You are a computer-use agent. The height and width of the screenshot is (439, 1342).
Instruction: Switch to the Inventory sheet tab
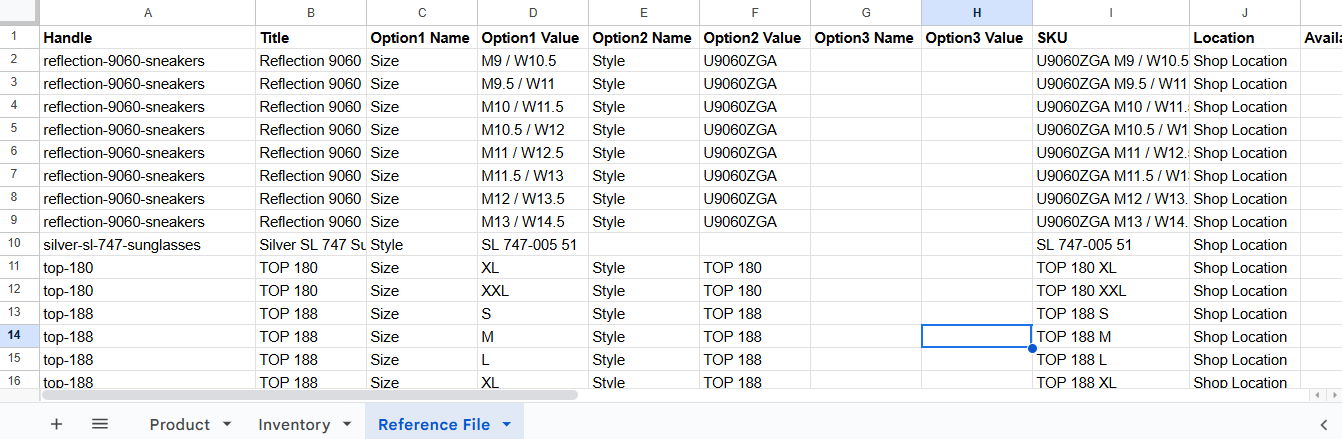tap(294, 425)
